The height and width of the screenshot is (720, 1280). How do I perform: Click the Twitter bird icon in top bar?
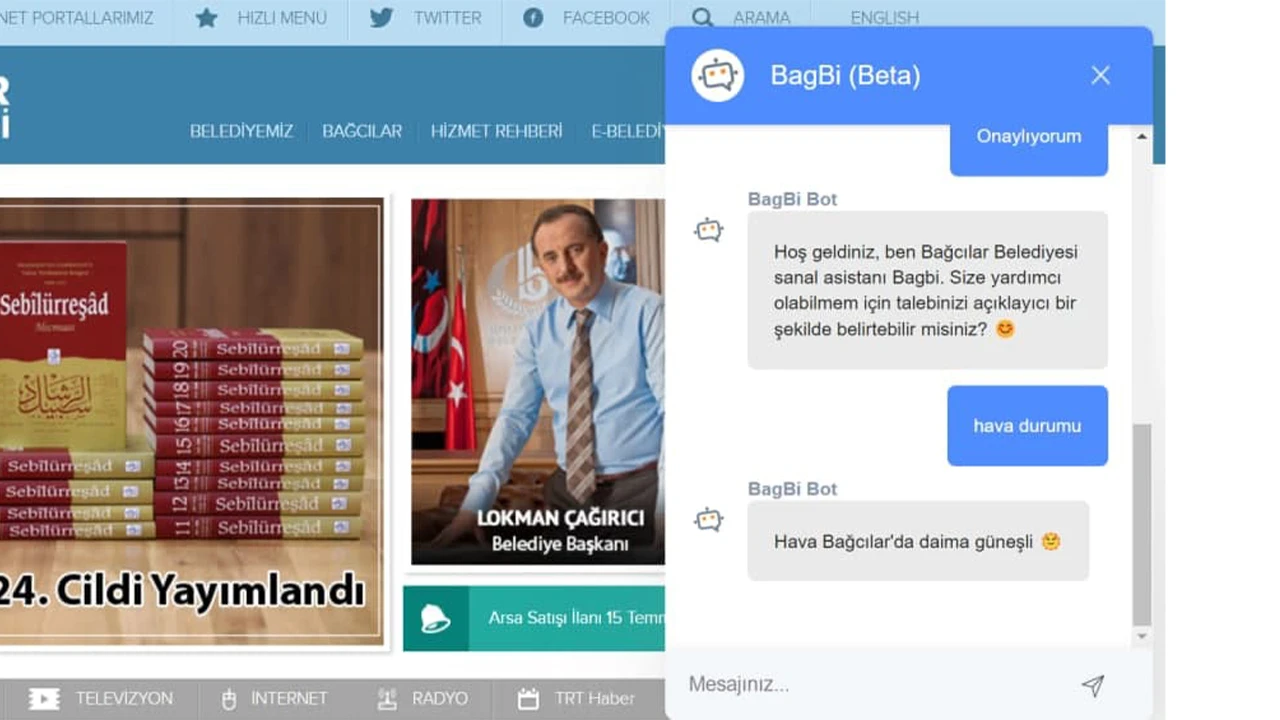click(381, 17)
